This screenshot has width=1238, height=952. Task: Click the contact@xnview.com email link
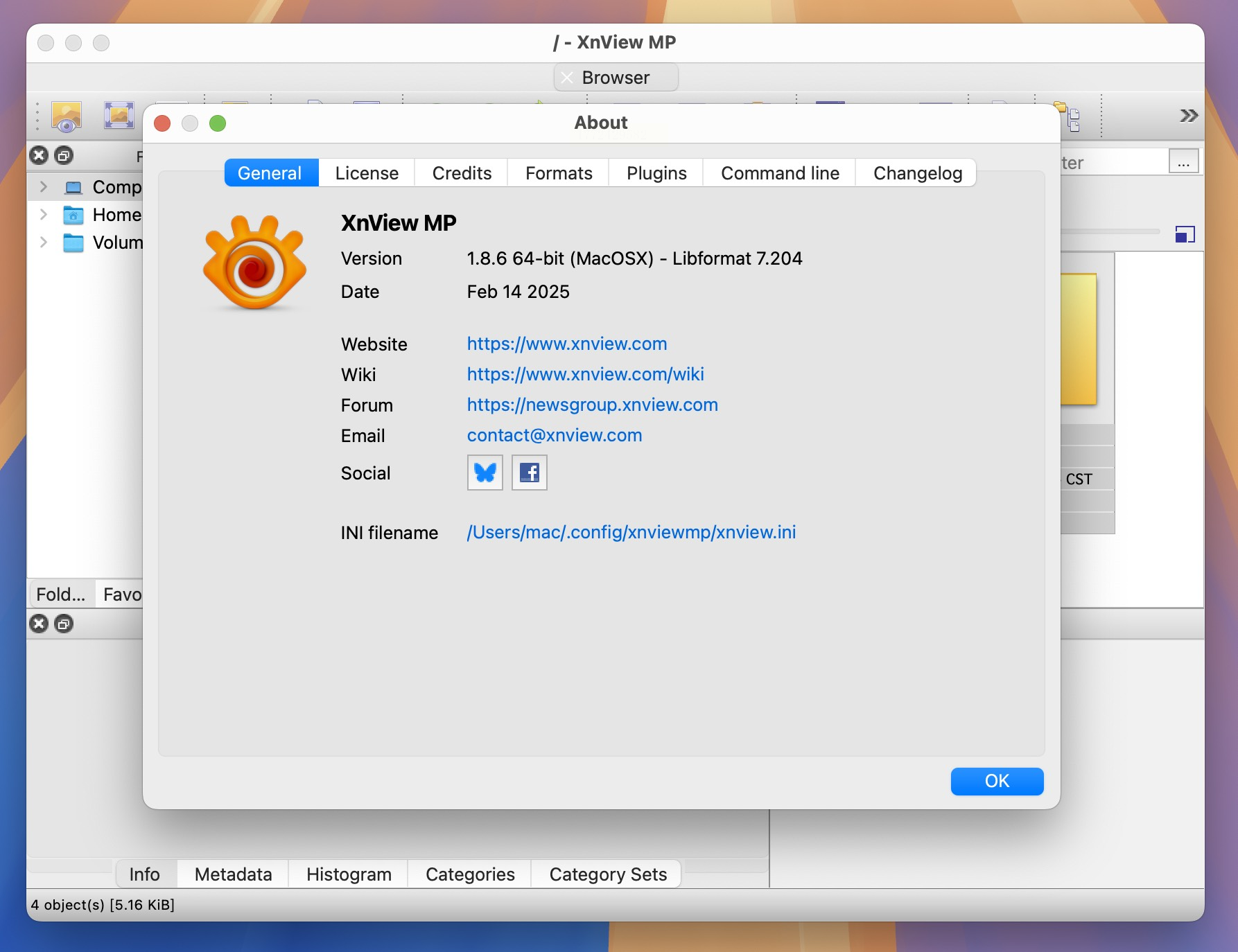[x=555, y=435]
